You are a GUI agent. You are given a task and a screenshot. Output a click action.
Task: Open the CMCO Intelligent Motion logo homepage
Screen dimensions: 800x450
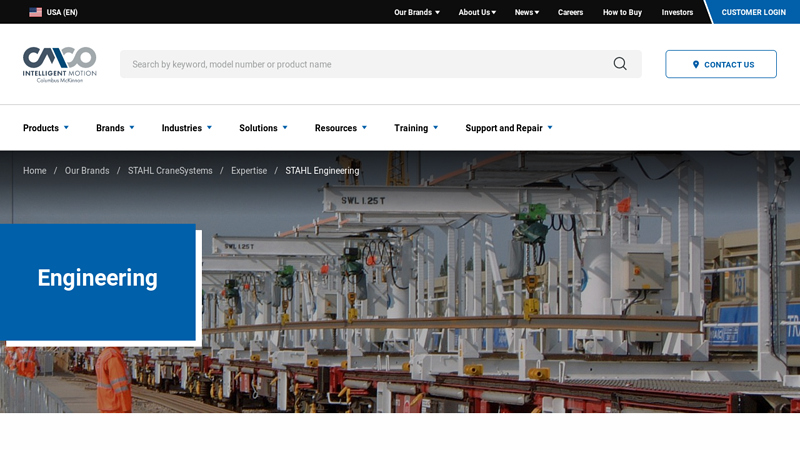click(x=60, y=64)
